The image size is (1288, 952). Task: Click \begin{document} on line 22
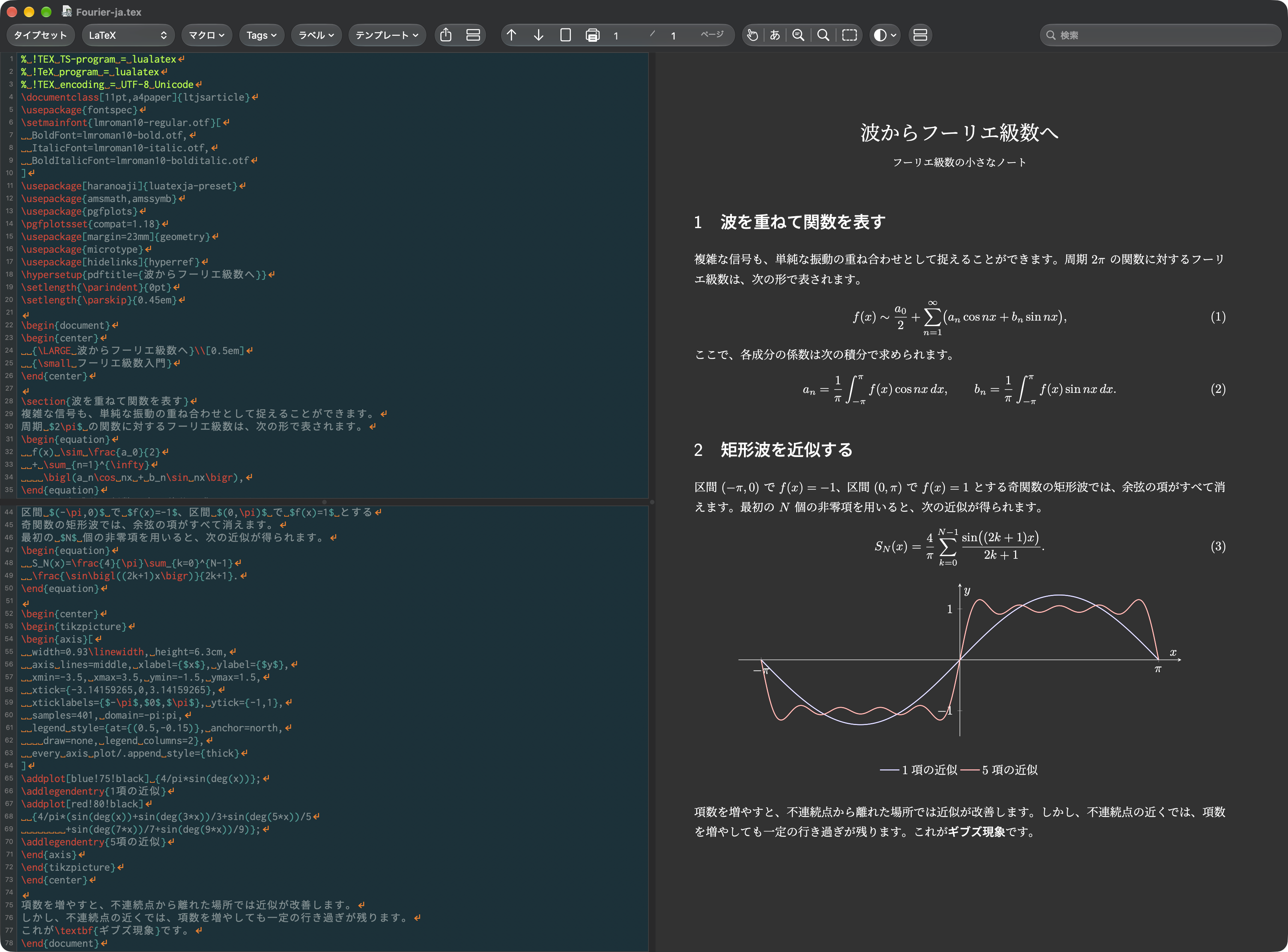click(x=66, y=325)
